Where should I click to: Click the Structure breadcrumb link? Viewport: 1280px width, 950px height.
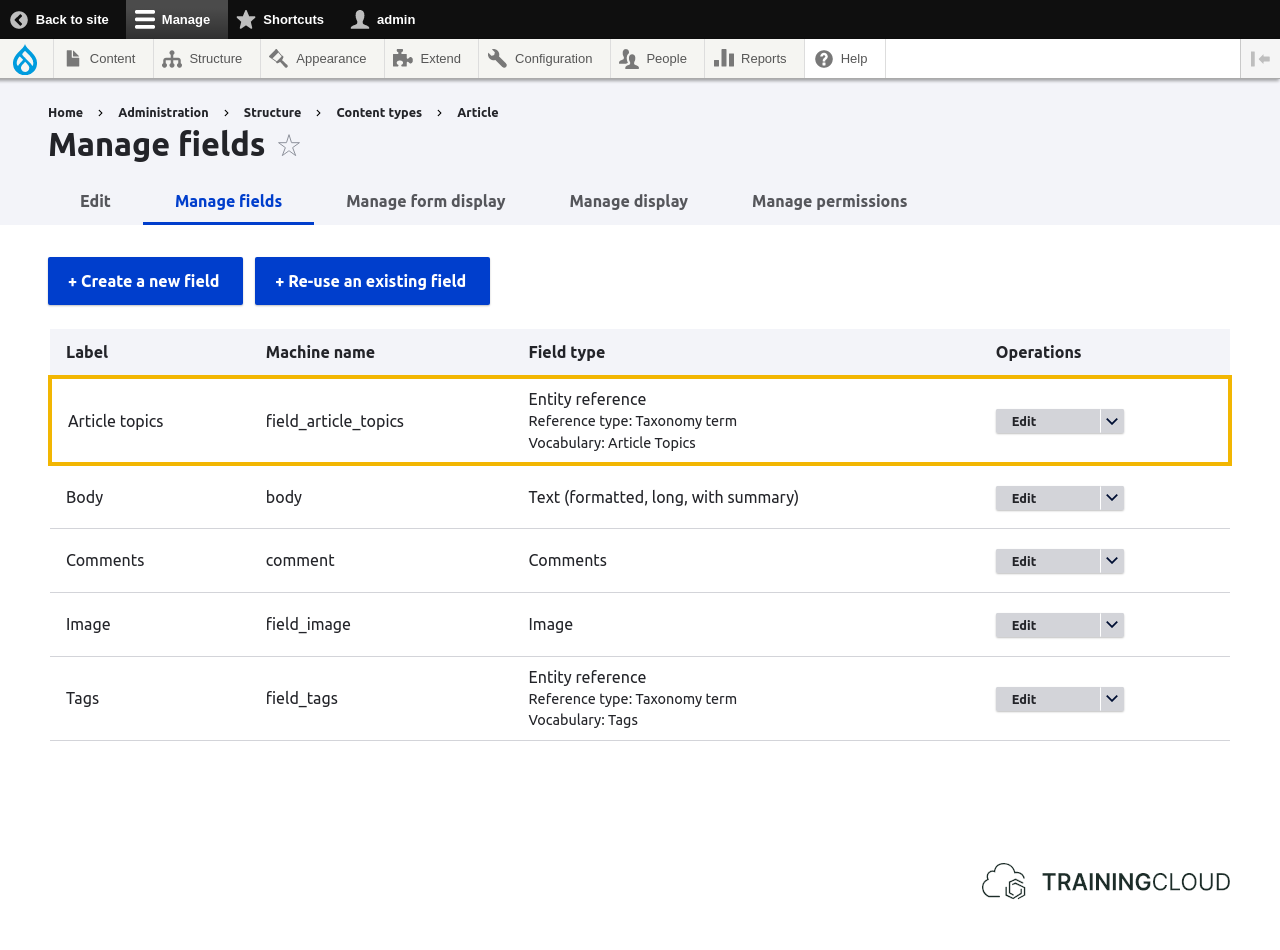click(272, 112)
